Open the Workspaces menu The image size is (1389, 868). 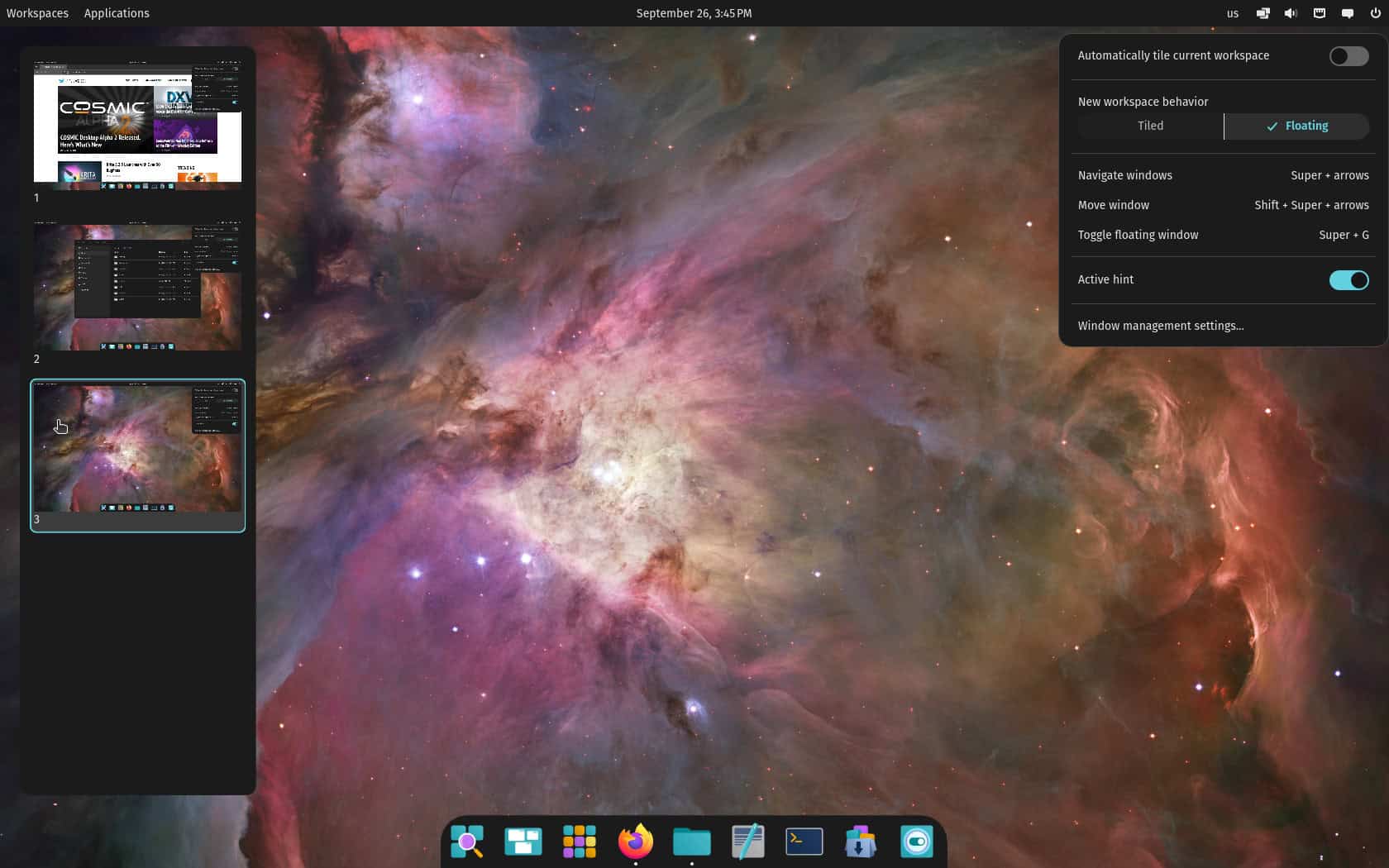[37, 13]
